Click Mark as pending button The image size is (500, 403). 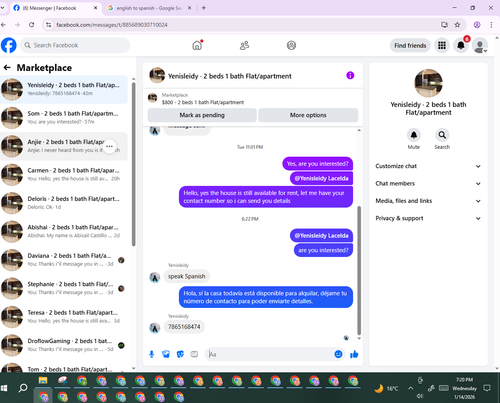[x=202, y=115]
